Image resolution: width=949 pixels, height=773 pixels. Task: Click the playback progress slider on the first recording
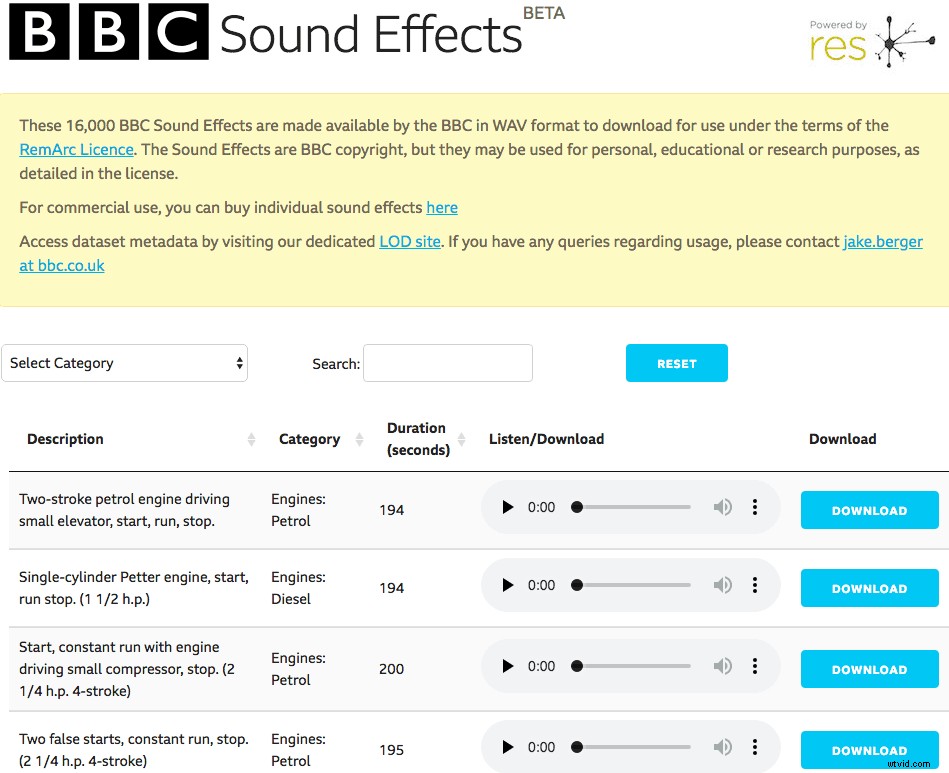[x=630, y=507]
